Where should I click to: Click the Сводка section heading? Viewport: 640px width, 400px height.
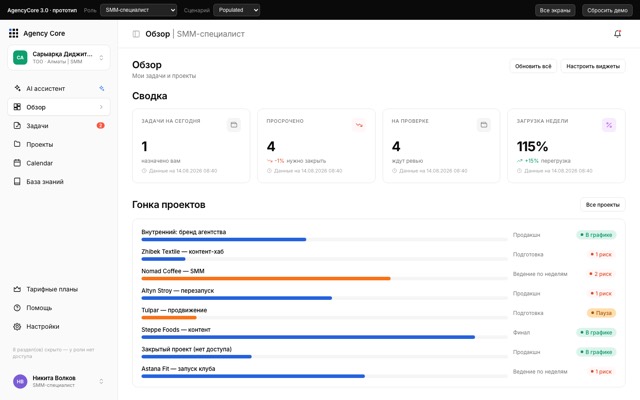149,96
